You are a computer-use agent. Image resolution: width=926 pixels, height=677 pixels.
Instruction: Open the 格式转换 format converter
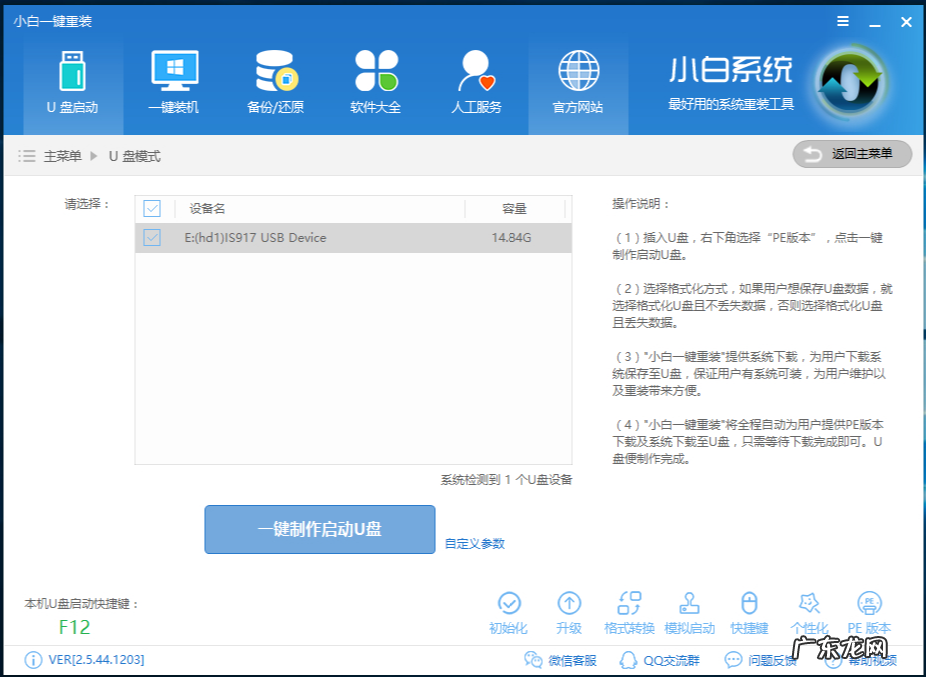[x=629, y=611]
